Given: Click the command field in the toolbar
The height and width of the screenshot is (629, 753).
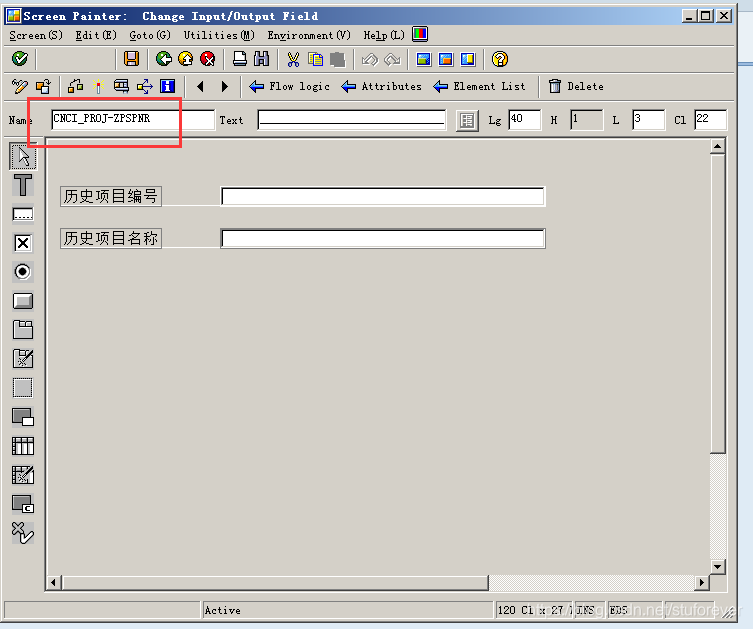Looking at the screenshot, I should [x=76, y=60].
